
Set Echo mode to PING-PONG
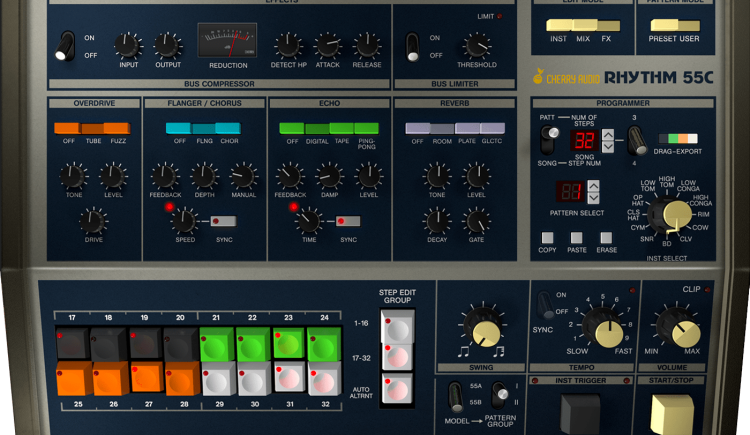[366, 128]
